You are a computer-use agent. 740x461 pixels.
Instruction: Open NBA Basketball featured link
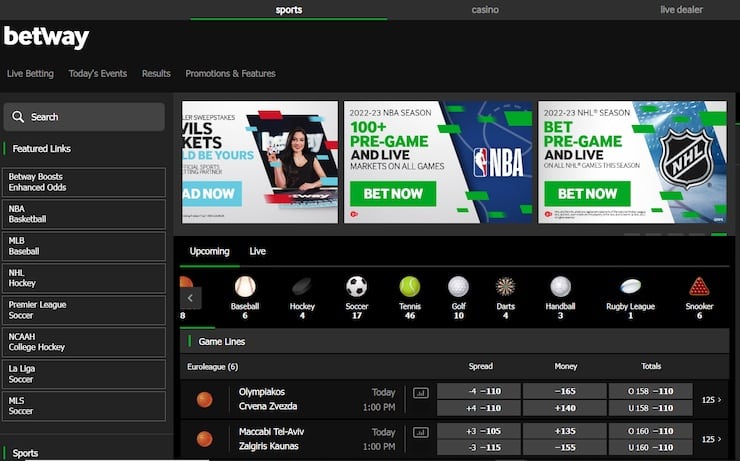pos(84,214)
